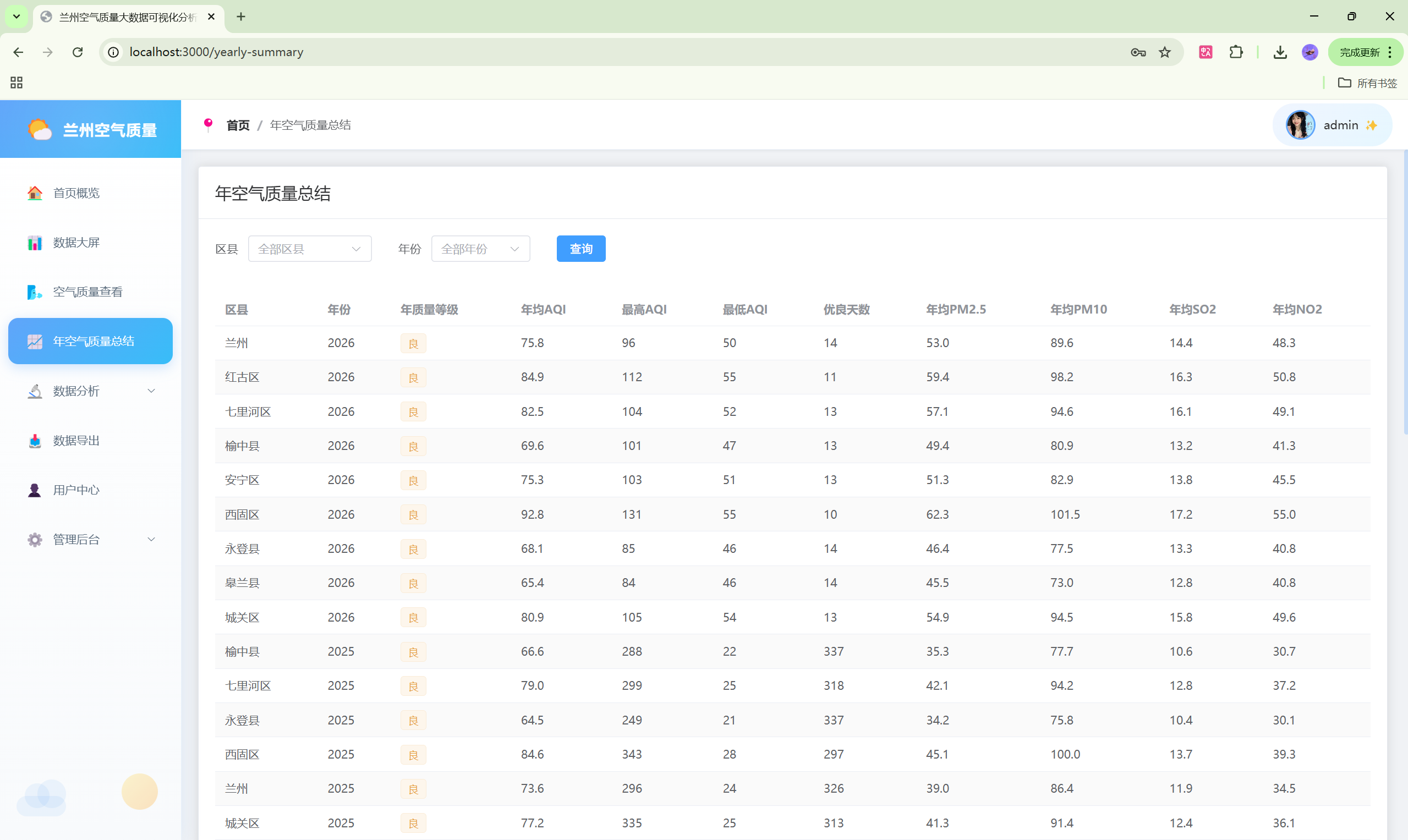
Task: Click the pink location pin breadcrumb icon
Action: click(x=209, y=124)
